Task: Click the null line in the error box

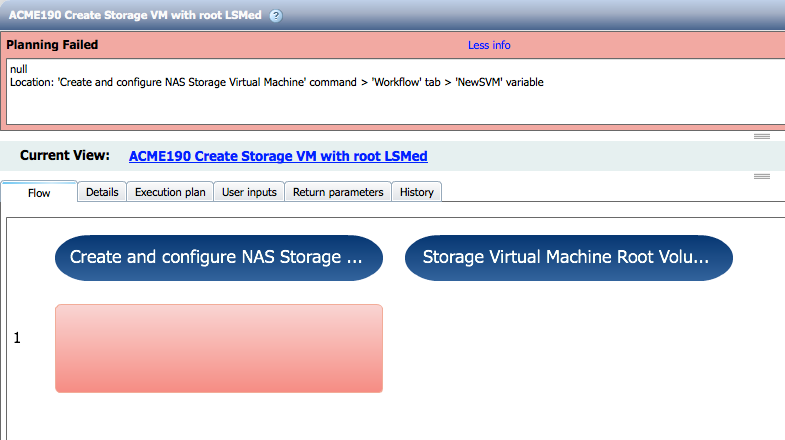Action: click(20, 68)
